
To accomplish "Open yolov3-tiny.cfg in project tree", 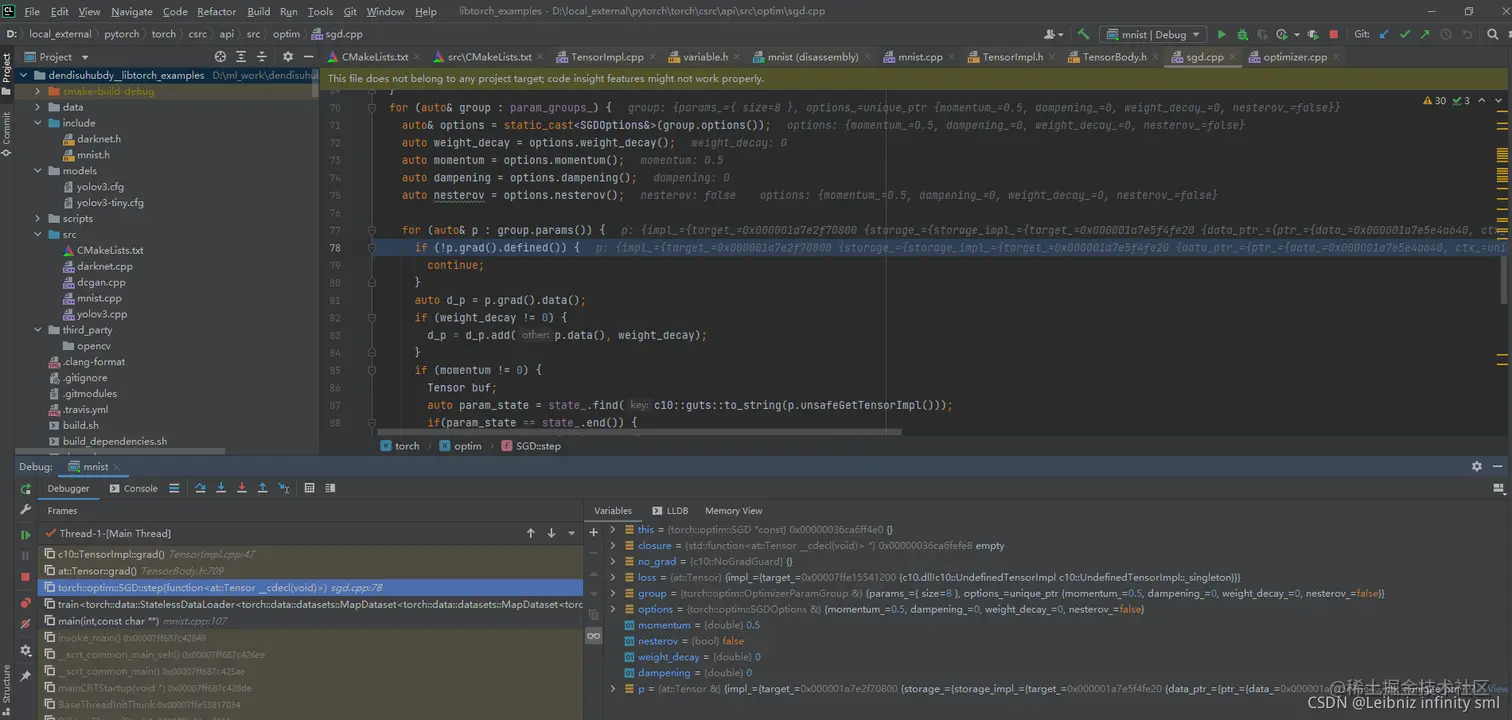I will click(110, 202).
